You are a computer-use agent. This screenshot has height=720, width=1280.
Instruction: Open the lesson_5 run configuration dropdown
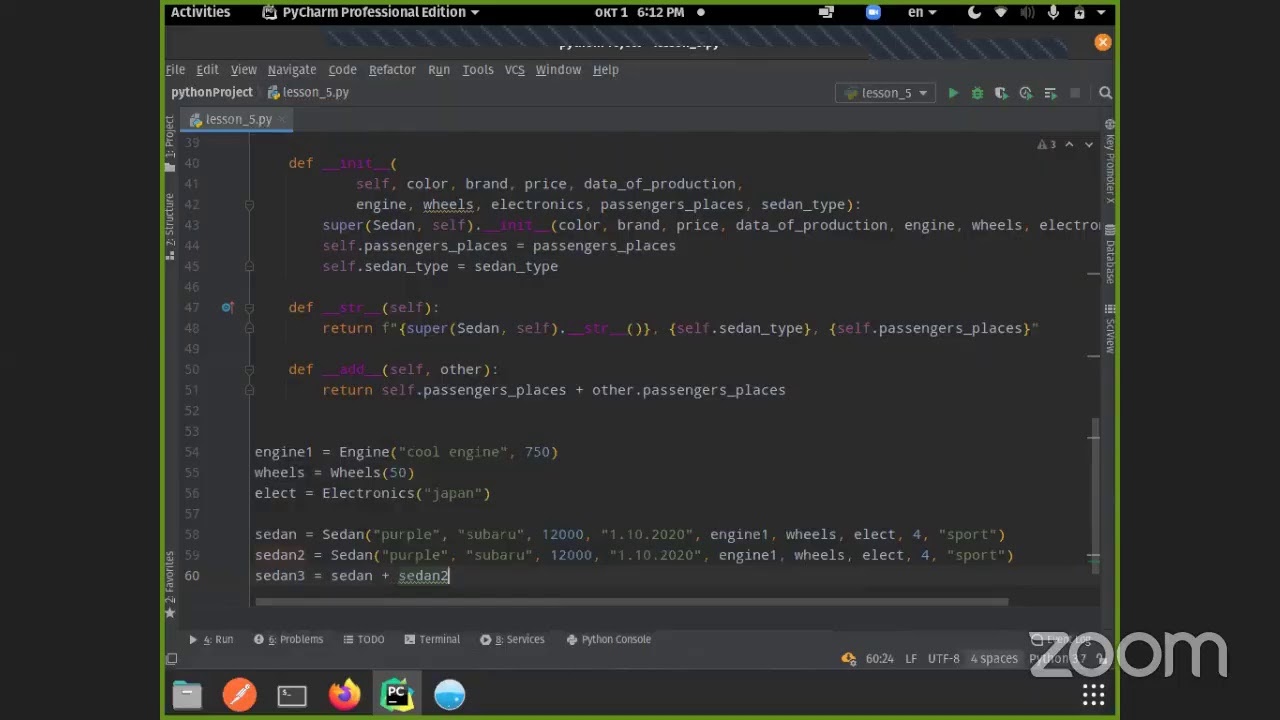[x=886, y=93]
